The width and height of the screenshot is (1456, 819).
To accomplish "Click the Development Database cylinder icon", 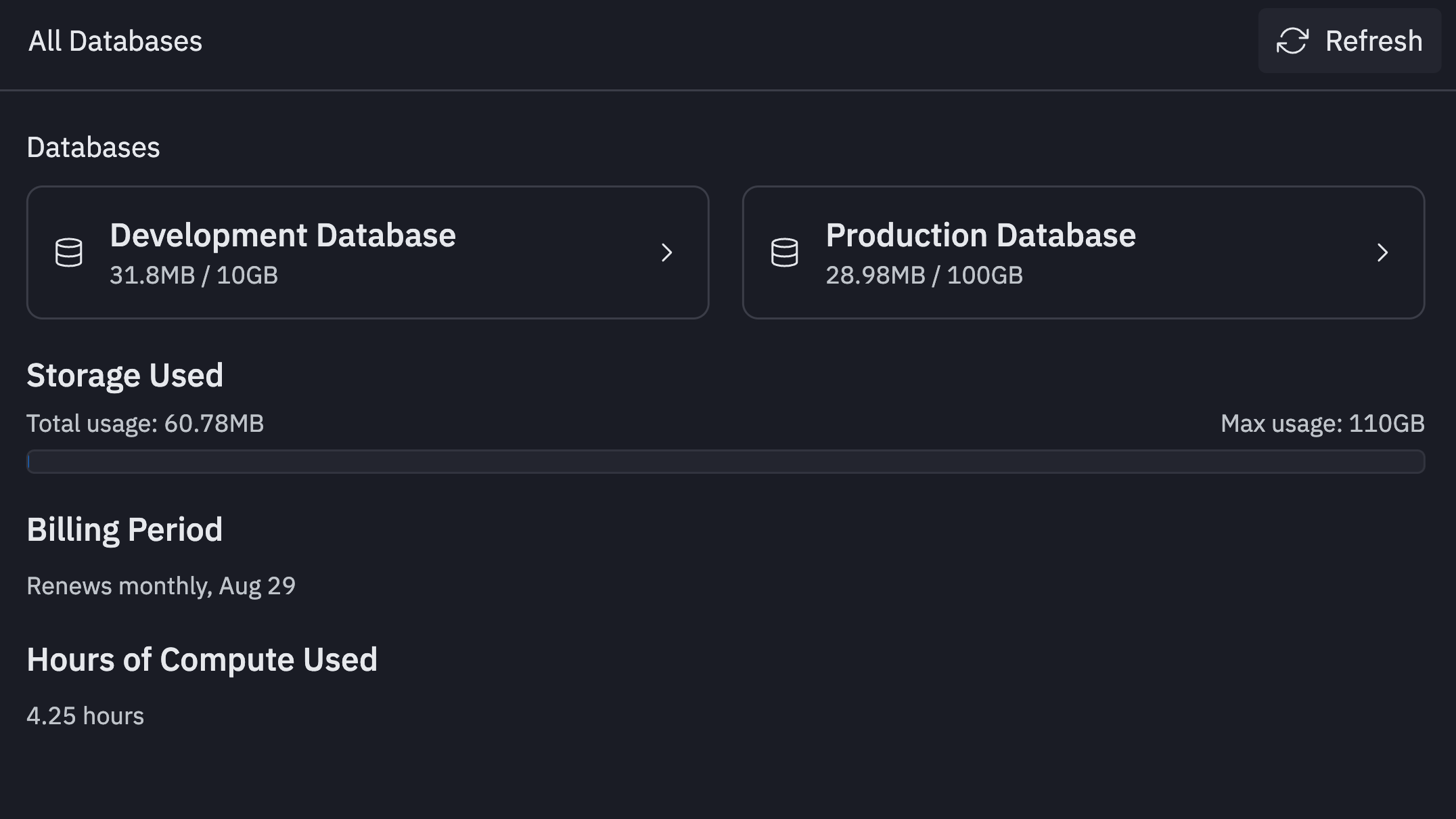I will pos(69,252).
